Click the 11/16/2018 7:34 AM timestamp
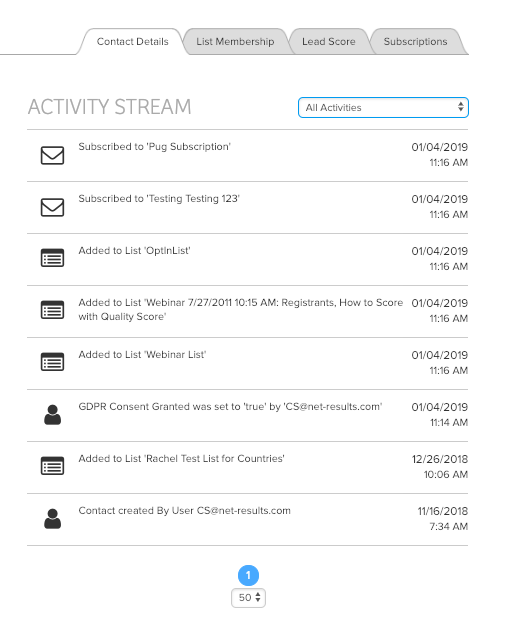 (443, 519)
